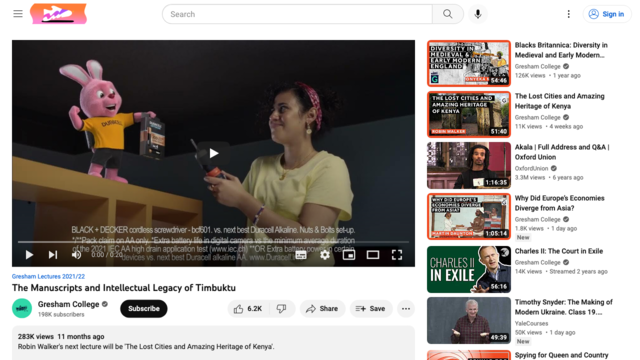Enable miniplayer mode icon
This screenshot has width=640, height=360.
(349, 255)
